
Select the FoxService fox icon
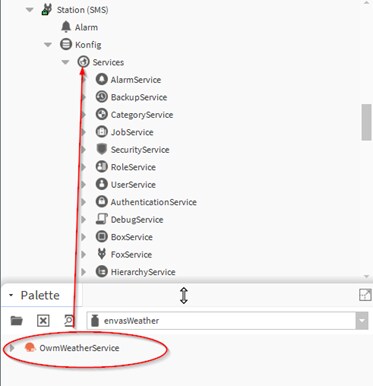point(101,254)
